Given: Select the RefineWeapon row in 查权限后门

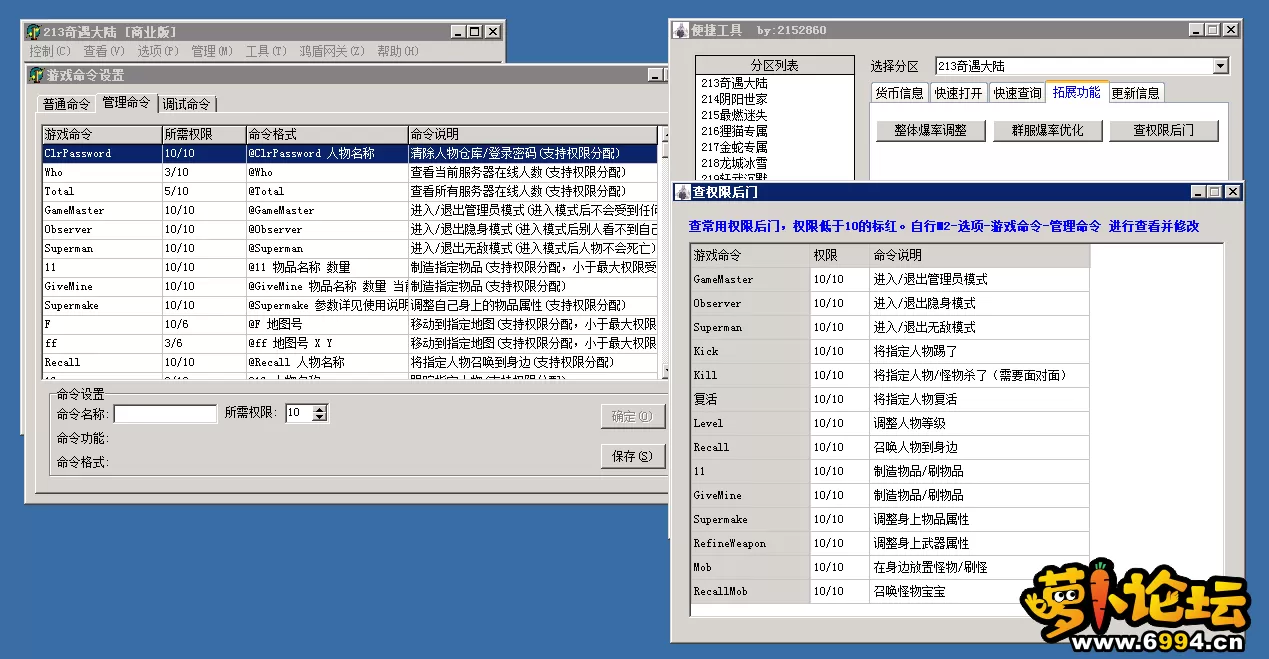Looking at the screenshot, I should point(890,543).
